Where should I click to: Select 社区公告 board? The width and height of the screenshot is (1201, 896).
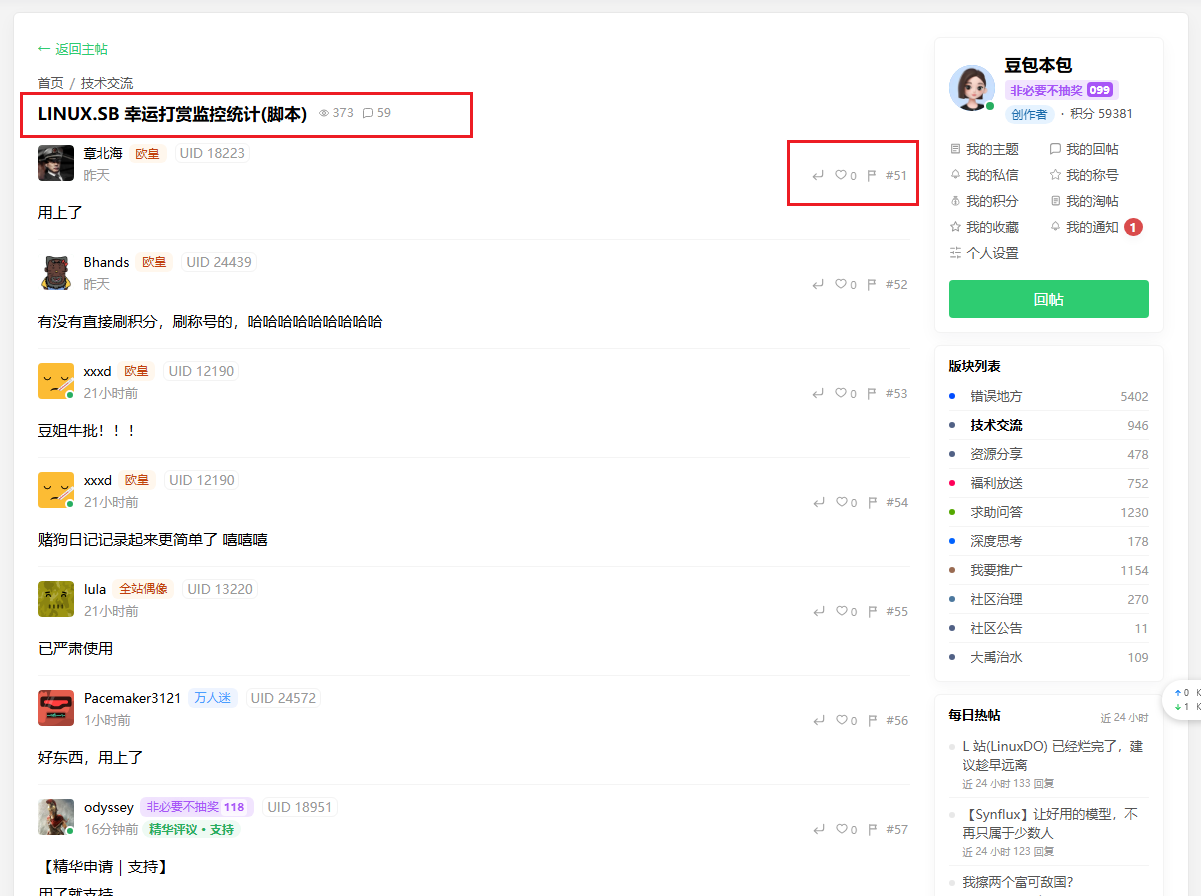click(x=1048, y=628)
